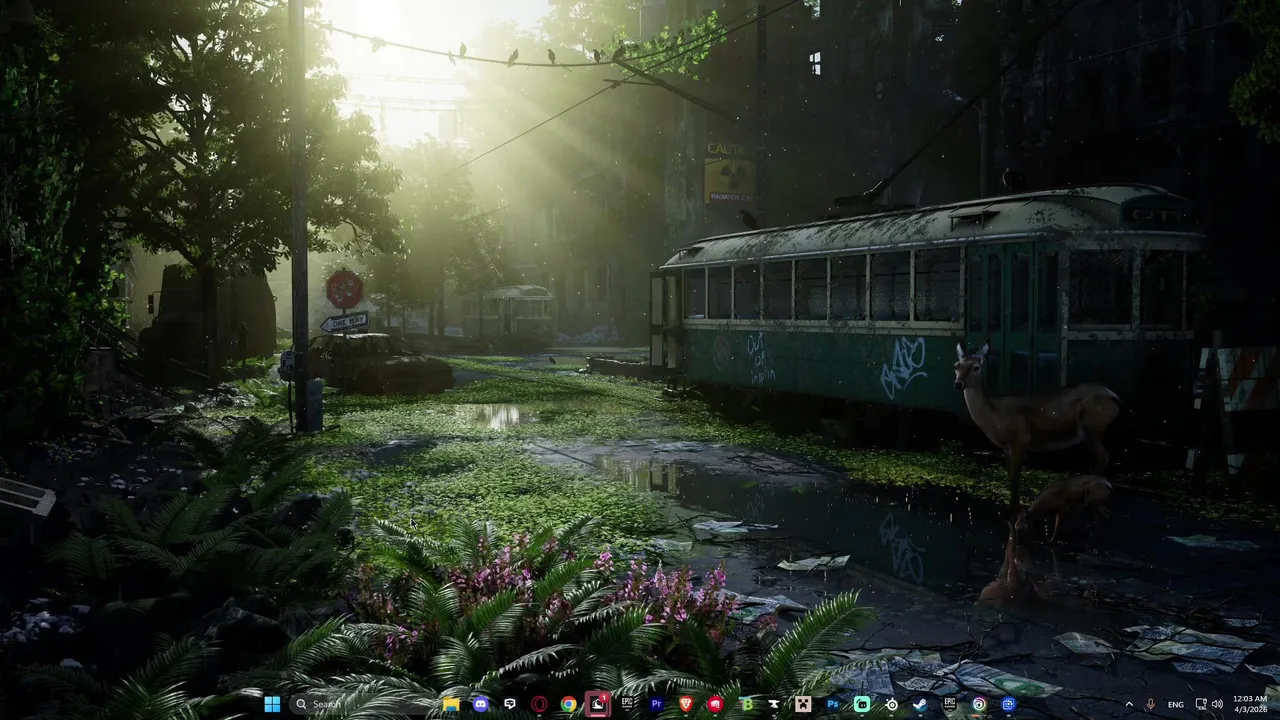Open the blue camera-style app icon
This screenshot has width=1280, height=720.
(x=1008, y=704)
